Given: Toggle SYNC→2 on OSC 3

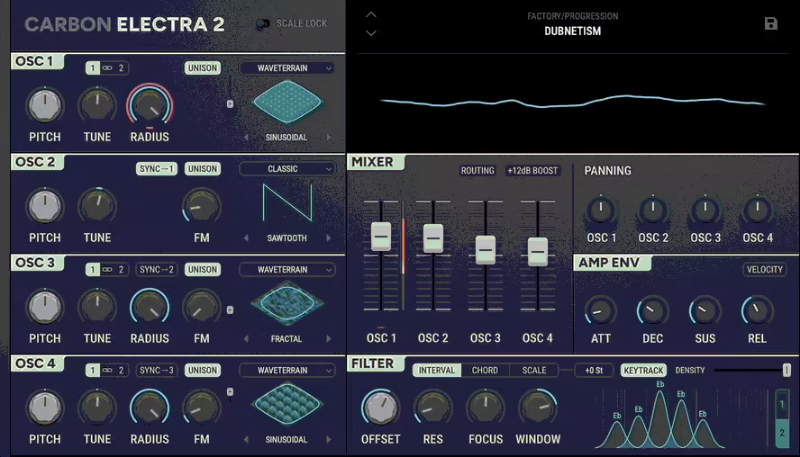Looking at the screenshot, I should click(157, 269).
